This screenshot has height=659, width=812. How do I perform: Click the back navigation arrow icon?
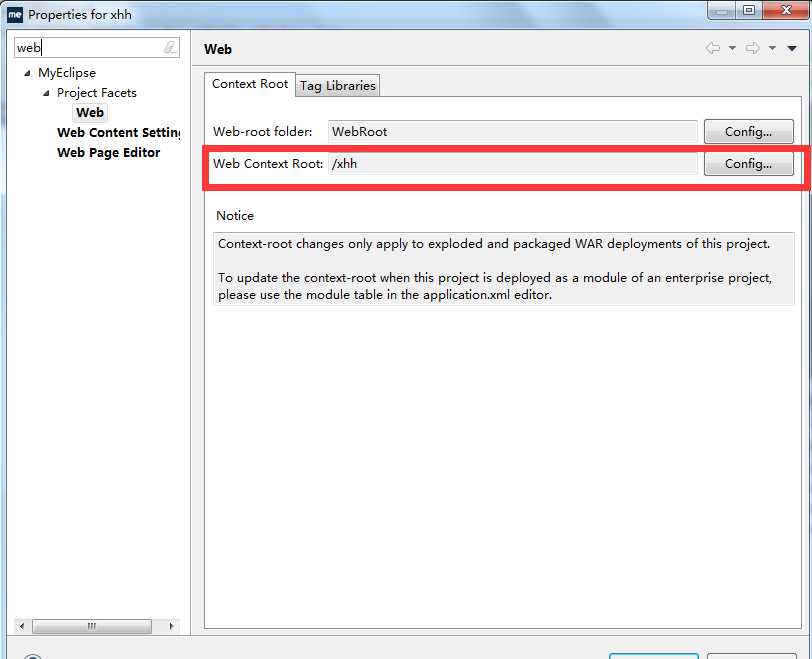click(x=713, y=48)
